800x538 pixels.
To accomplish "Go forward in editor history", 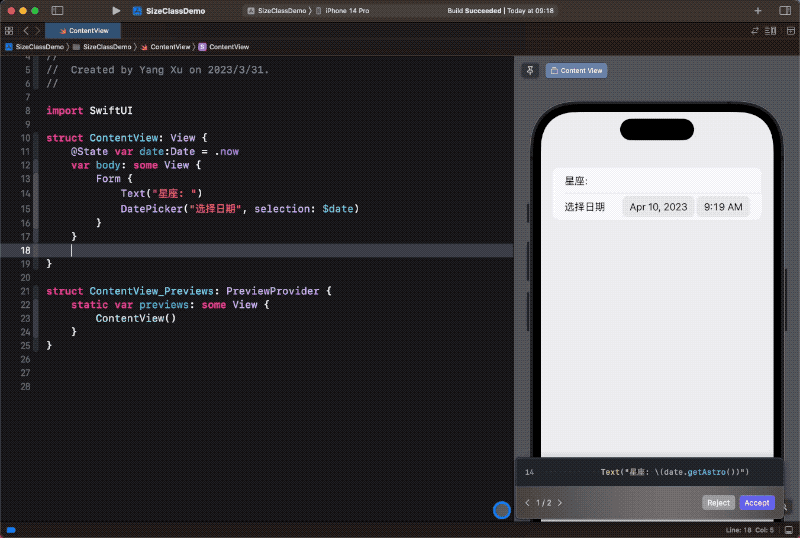I will [37, 31].
